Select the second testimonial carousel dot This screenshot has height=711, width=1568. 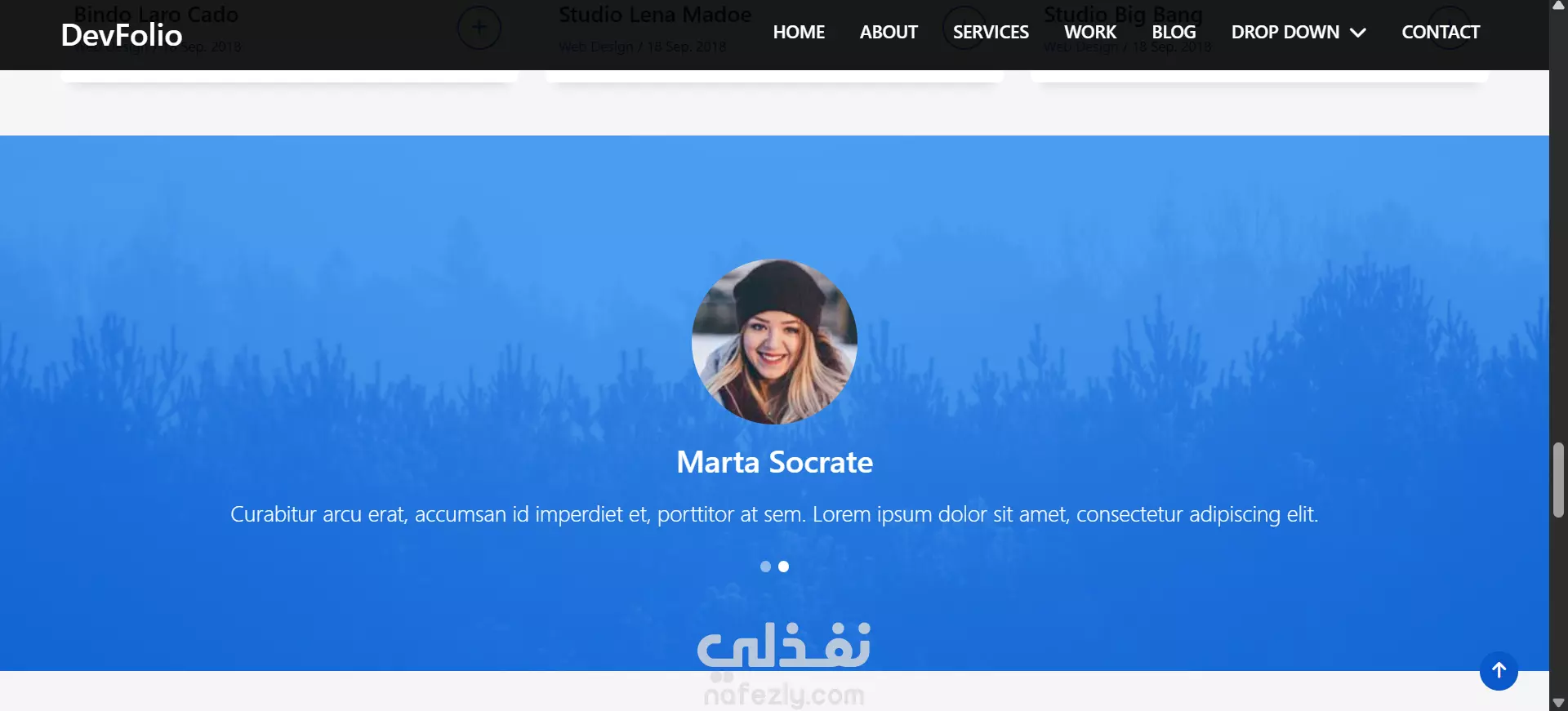pyautogui.click(x=783, y=567)
